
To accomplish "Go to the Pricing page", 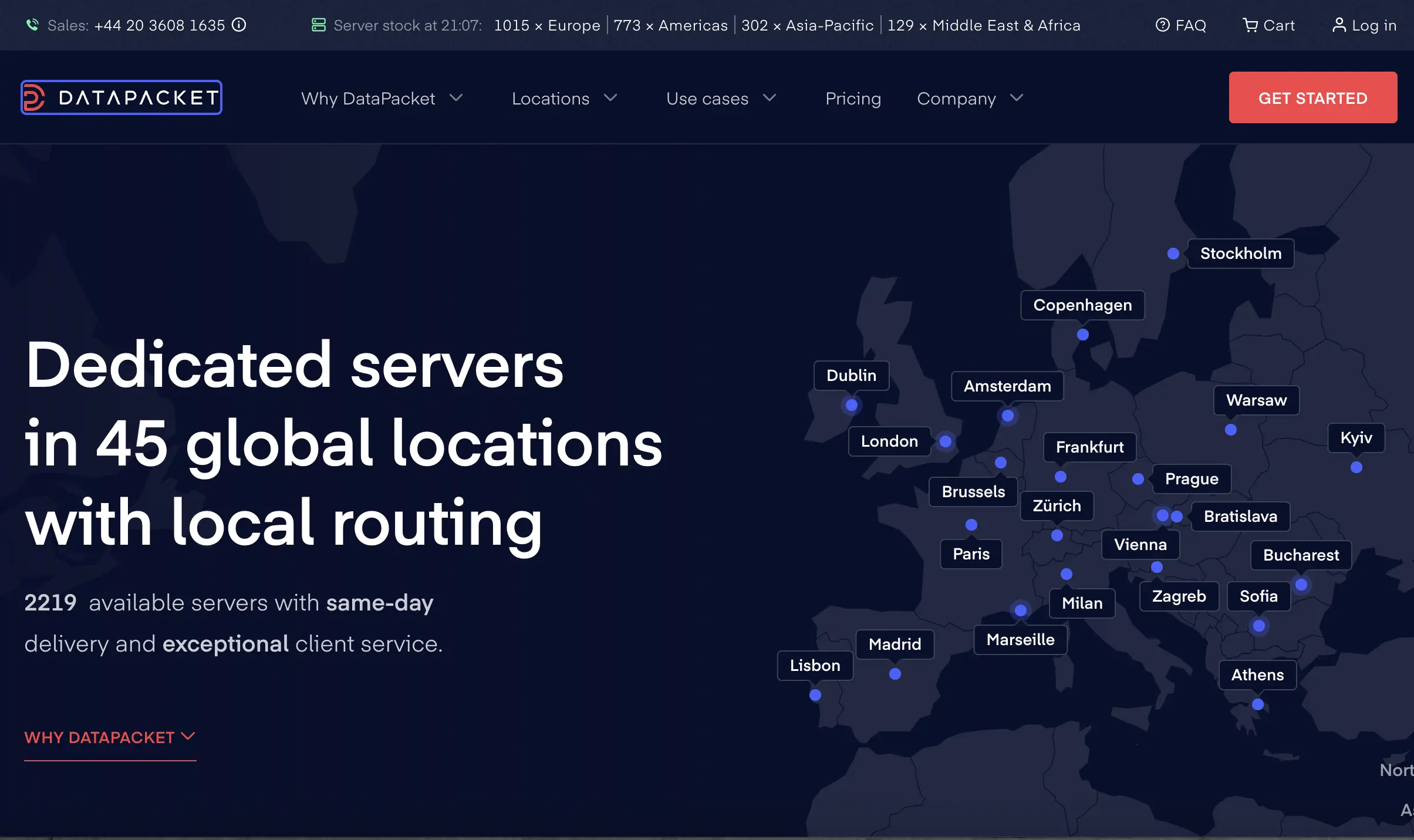I will [853, 98].
